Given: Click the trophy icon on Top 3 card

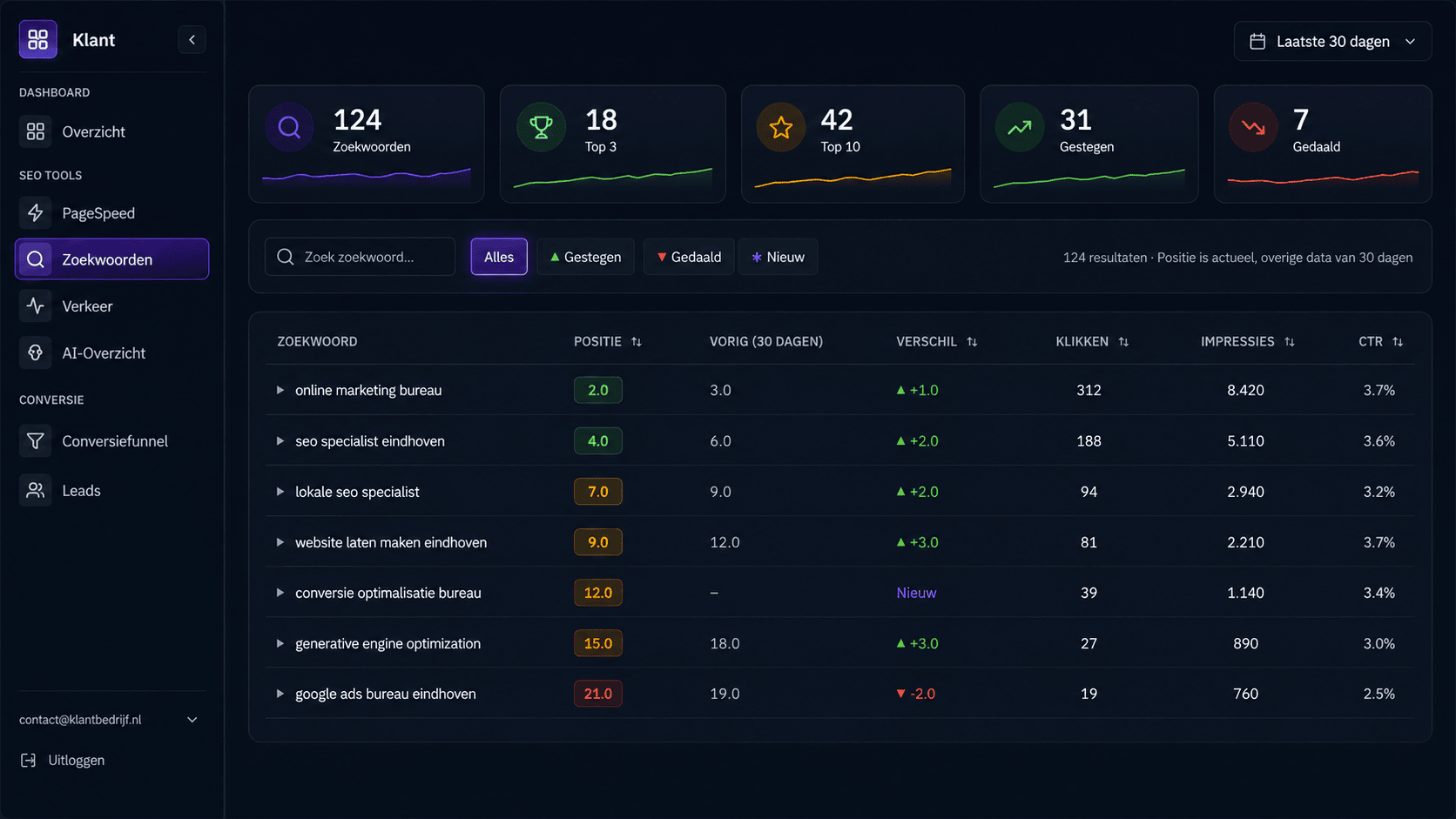Looking at the screenshot, I should tap(541, 128).
